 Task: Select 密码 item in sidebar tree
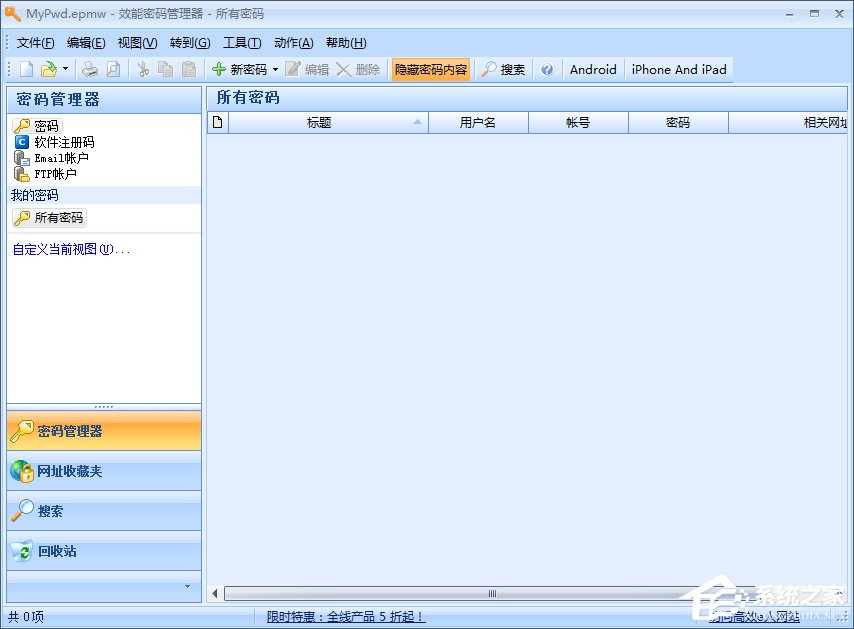coord(37,126)
